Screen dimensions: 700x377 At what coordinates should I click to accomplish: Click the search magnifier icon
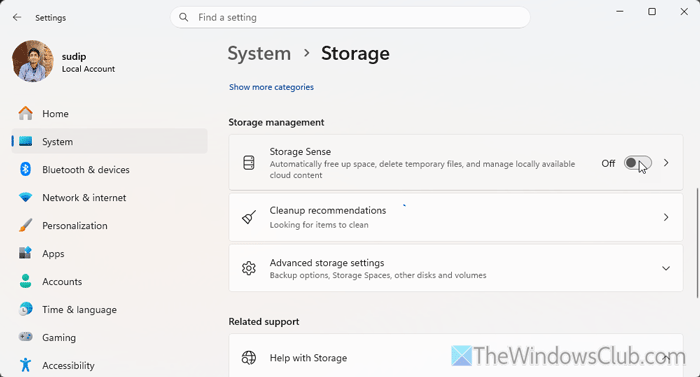[x=183, y=17]
